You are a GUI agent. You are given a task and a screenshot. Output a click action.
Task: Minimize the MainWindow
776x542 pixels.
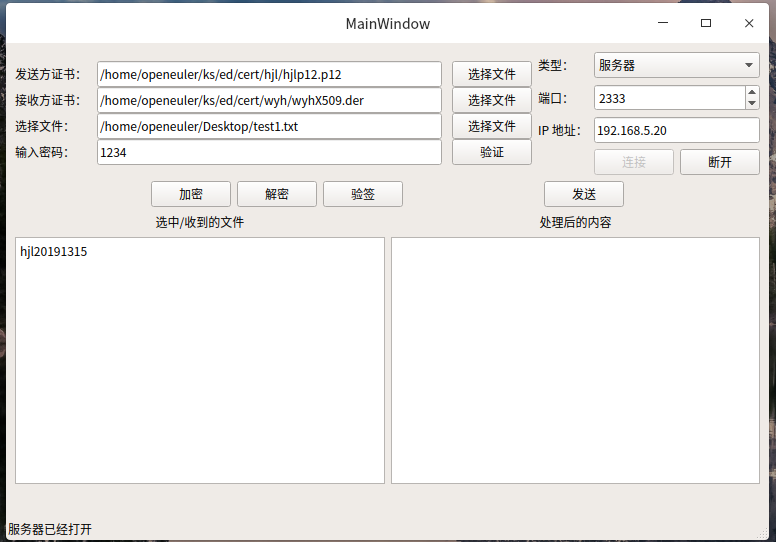click(663, 23)
